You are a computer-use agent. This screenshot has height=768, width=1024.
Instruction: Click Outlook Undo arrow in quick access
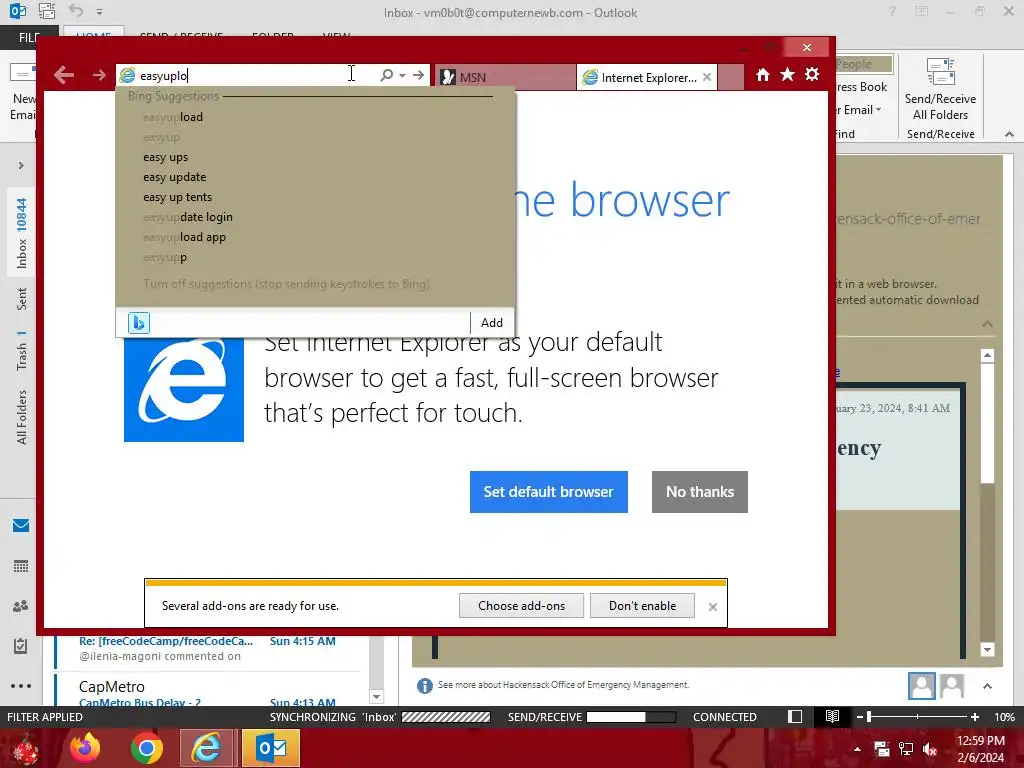coord(76,10)
